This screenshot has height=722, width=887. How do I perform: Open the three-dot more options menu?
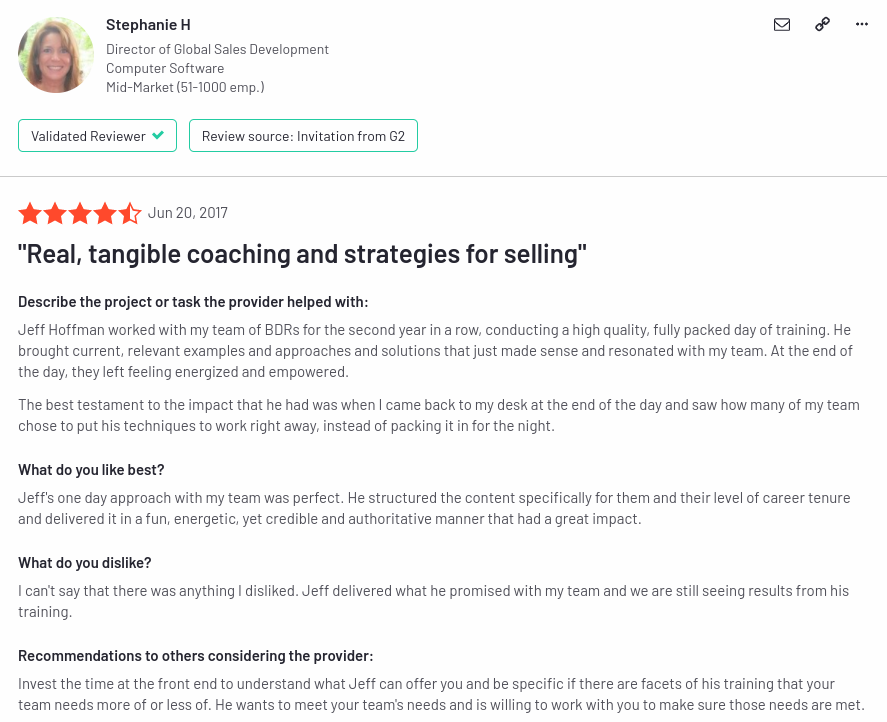[x=862, y=24]
